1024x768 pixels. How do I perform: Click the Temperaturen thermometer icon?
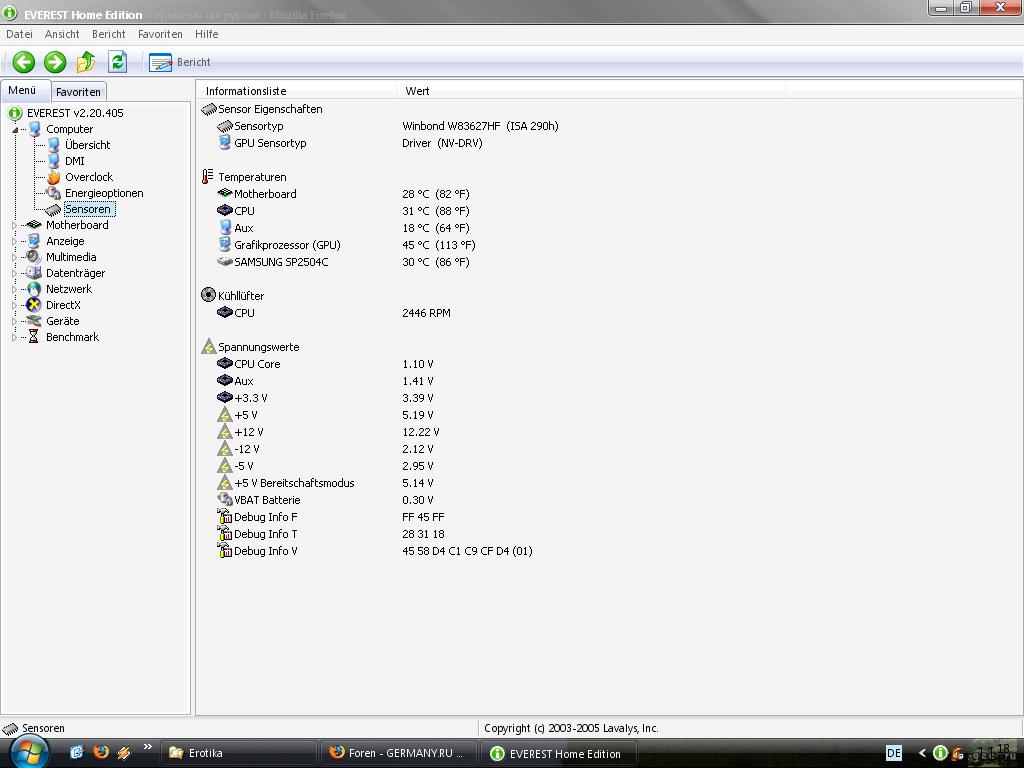[x=208, y=177]
